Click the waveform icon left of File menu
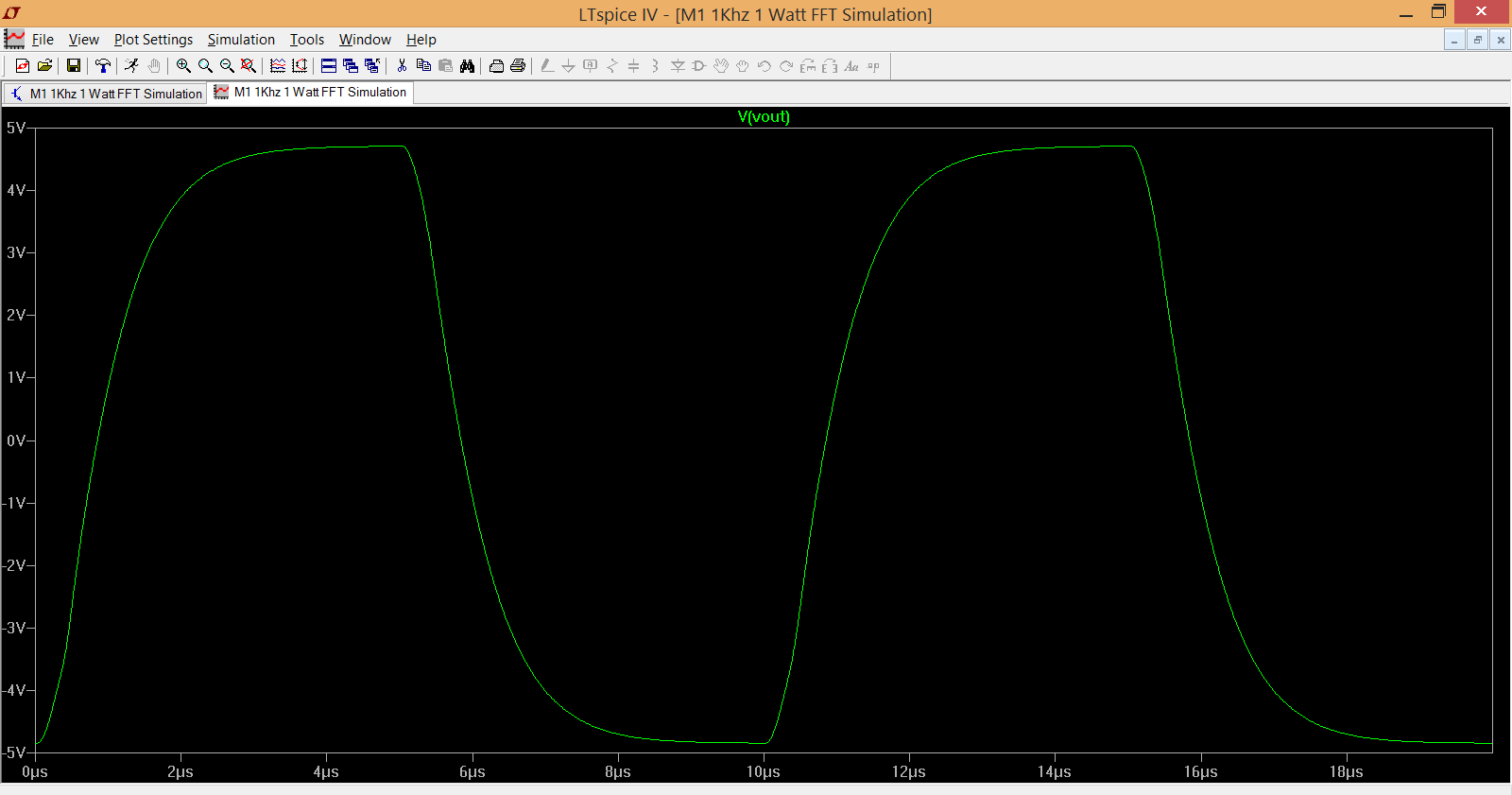 point(14,39)
